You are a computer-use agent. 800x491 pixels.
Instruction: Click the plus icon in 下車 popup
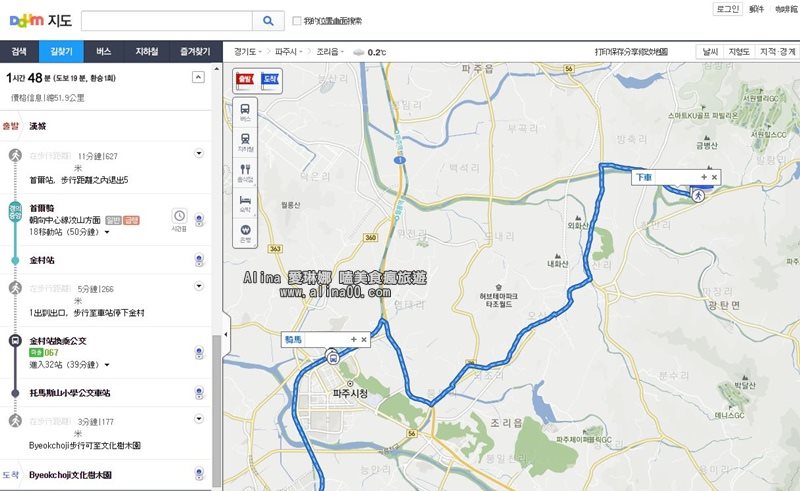pos(704,177)
